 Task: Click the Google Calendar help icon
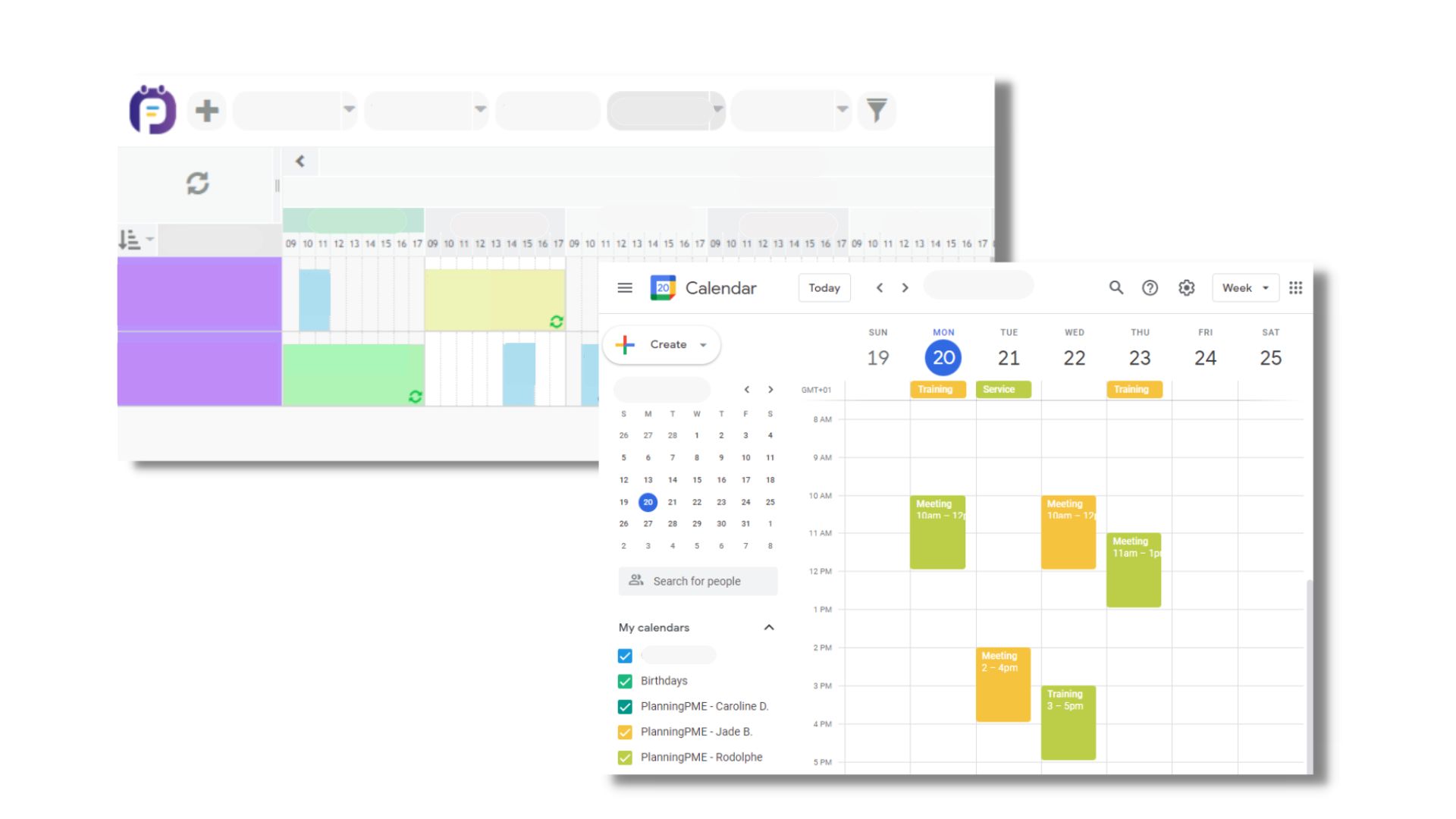(1150, 288)
